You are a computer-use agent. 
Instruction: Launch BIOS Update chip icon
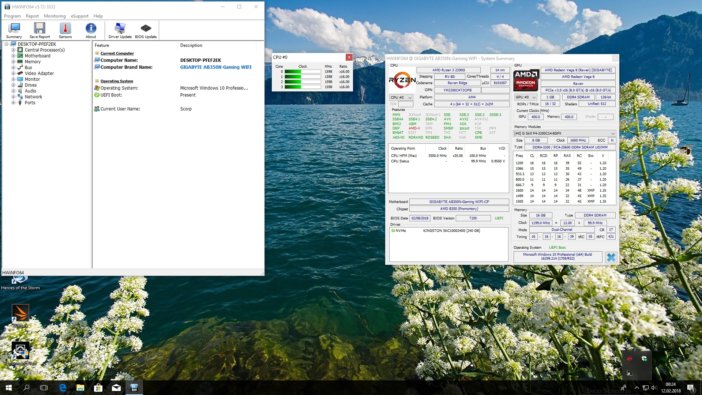point(146,30)
